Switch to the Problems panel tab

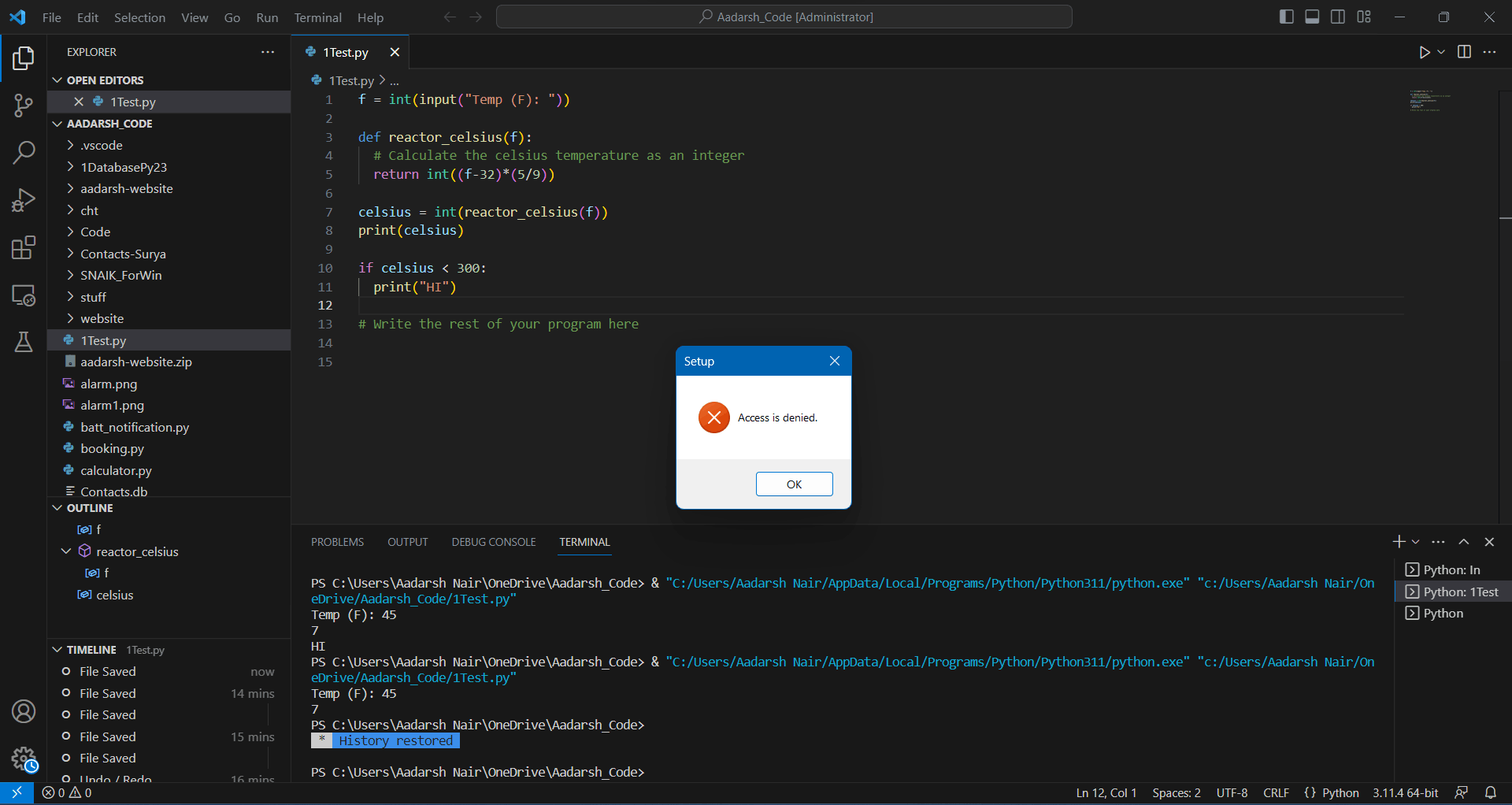(337, 542)
